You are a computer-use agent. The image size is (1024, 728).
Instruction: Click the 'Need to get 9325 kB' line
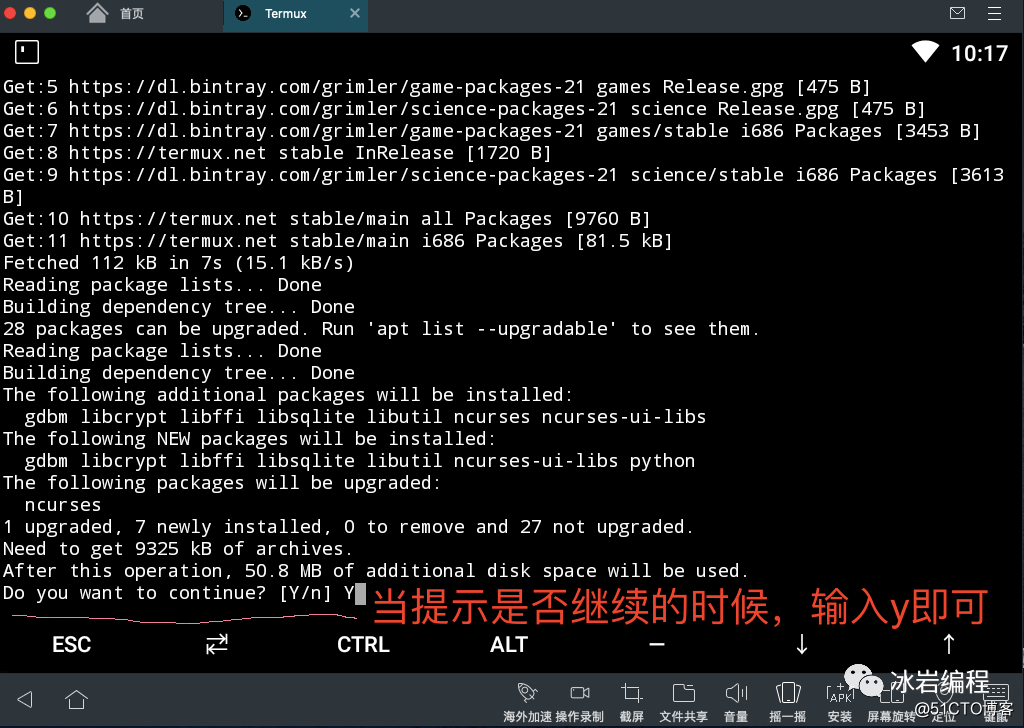178,549
